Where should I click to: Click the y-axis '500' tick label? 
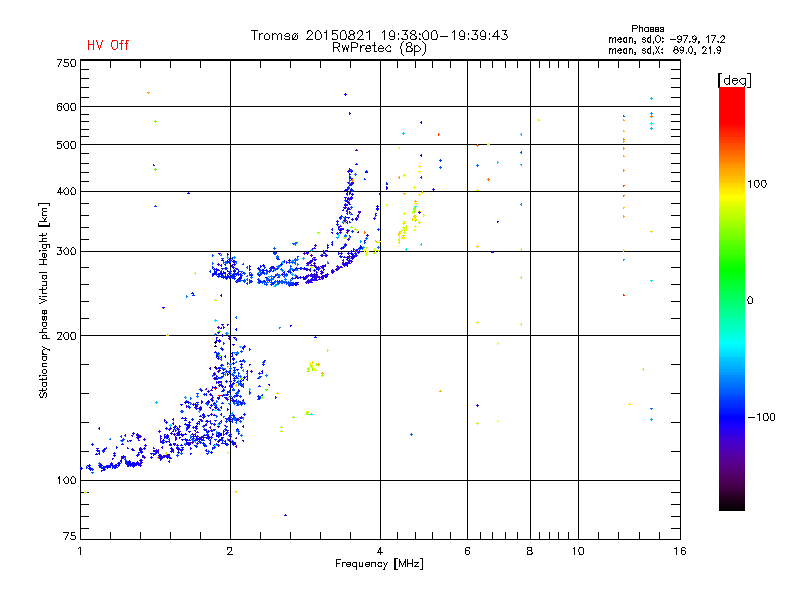click(66, 145)
